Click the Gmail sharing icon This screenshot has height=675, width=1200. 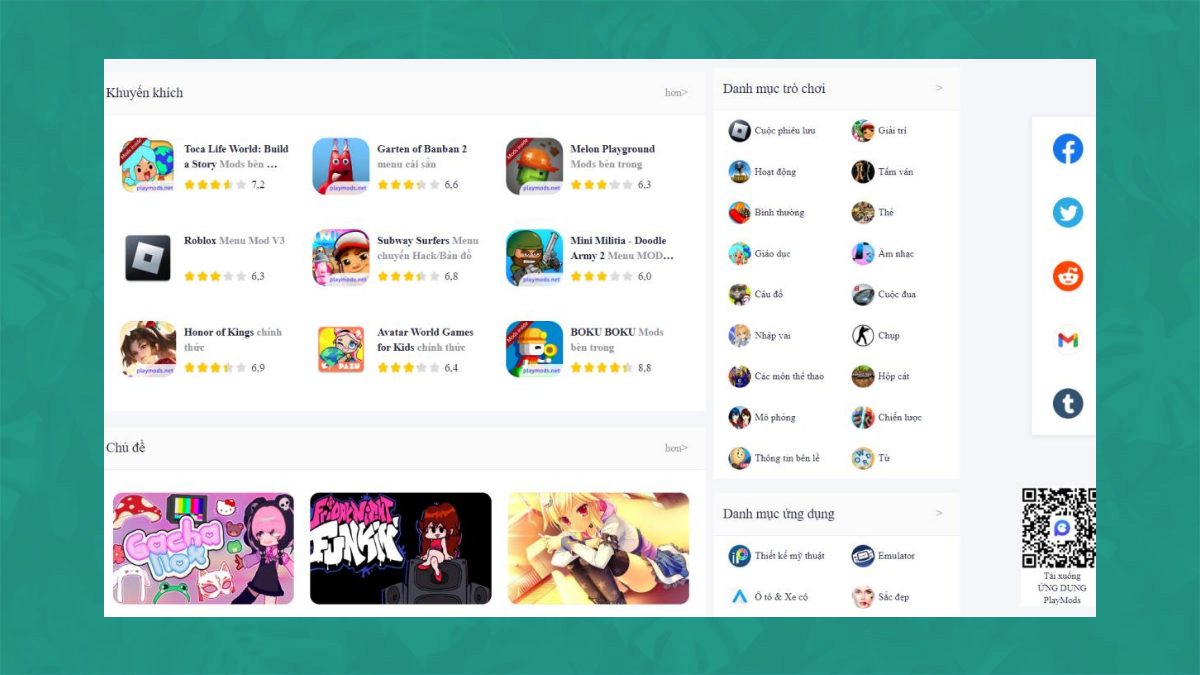coord(1067,340)
